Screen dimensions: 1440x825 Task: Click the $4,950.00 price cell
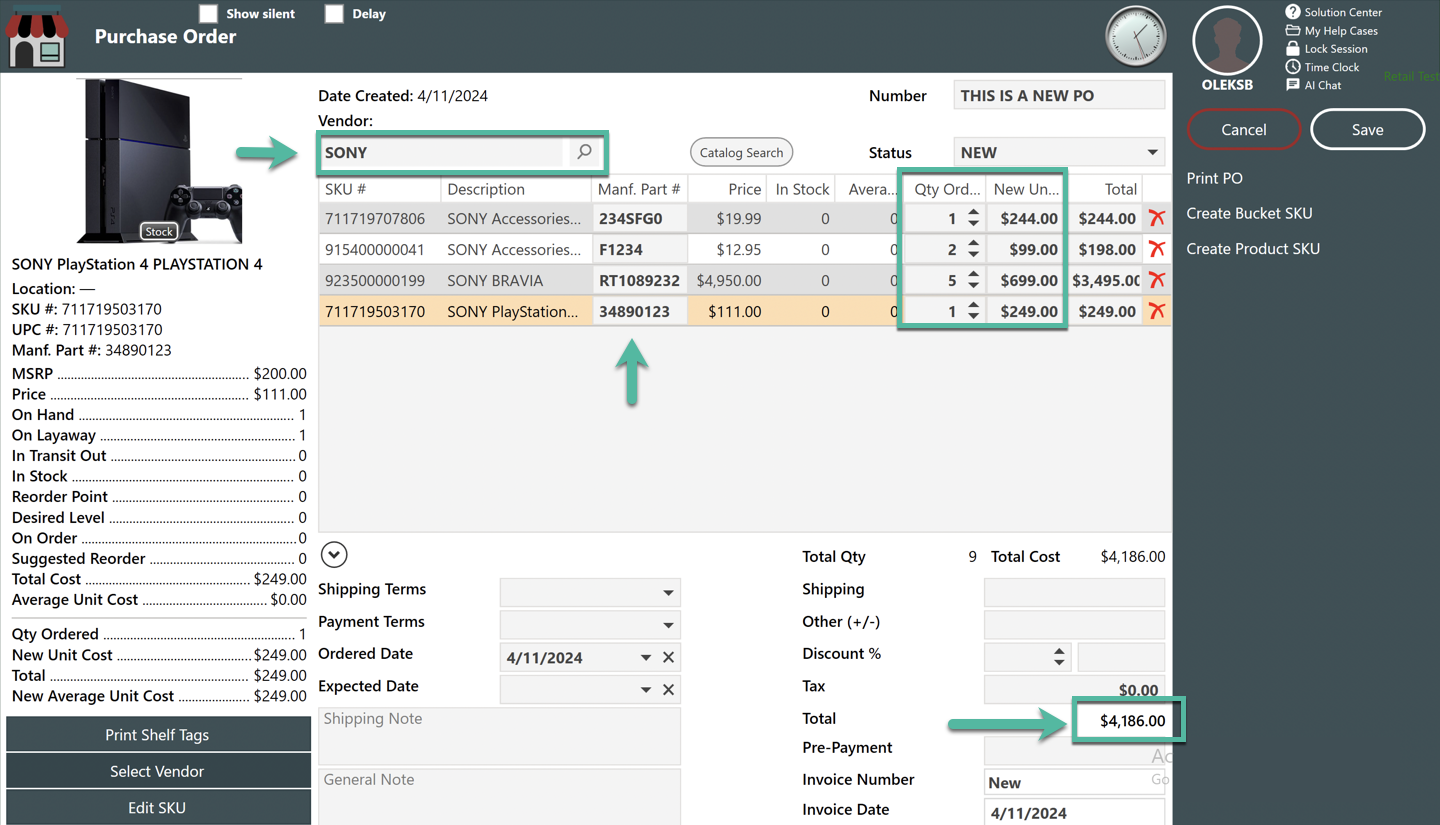point(728,280)
